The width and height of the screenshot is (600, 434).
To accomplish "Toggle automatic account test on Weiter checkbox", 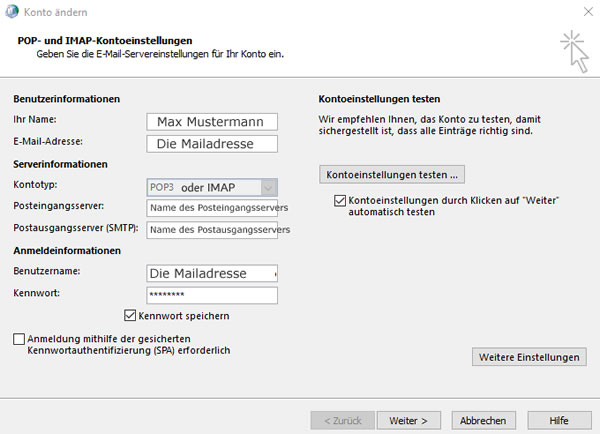I will pyautogui.click(x=340, y=201).
